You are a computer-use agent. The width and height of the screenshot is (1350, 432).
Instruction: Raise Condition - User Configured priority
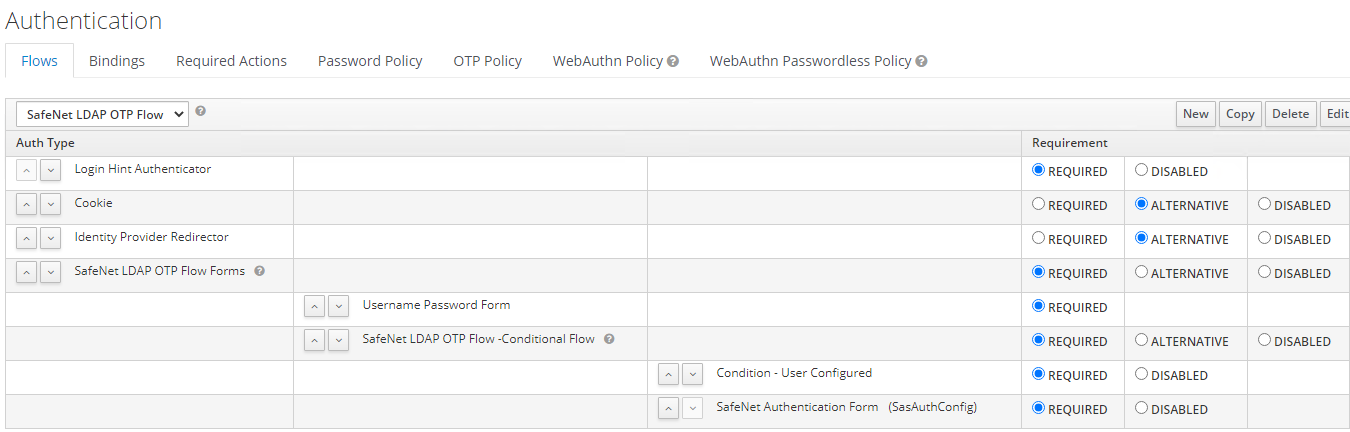[x=668, y=375]
